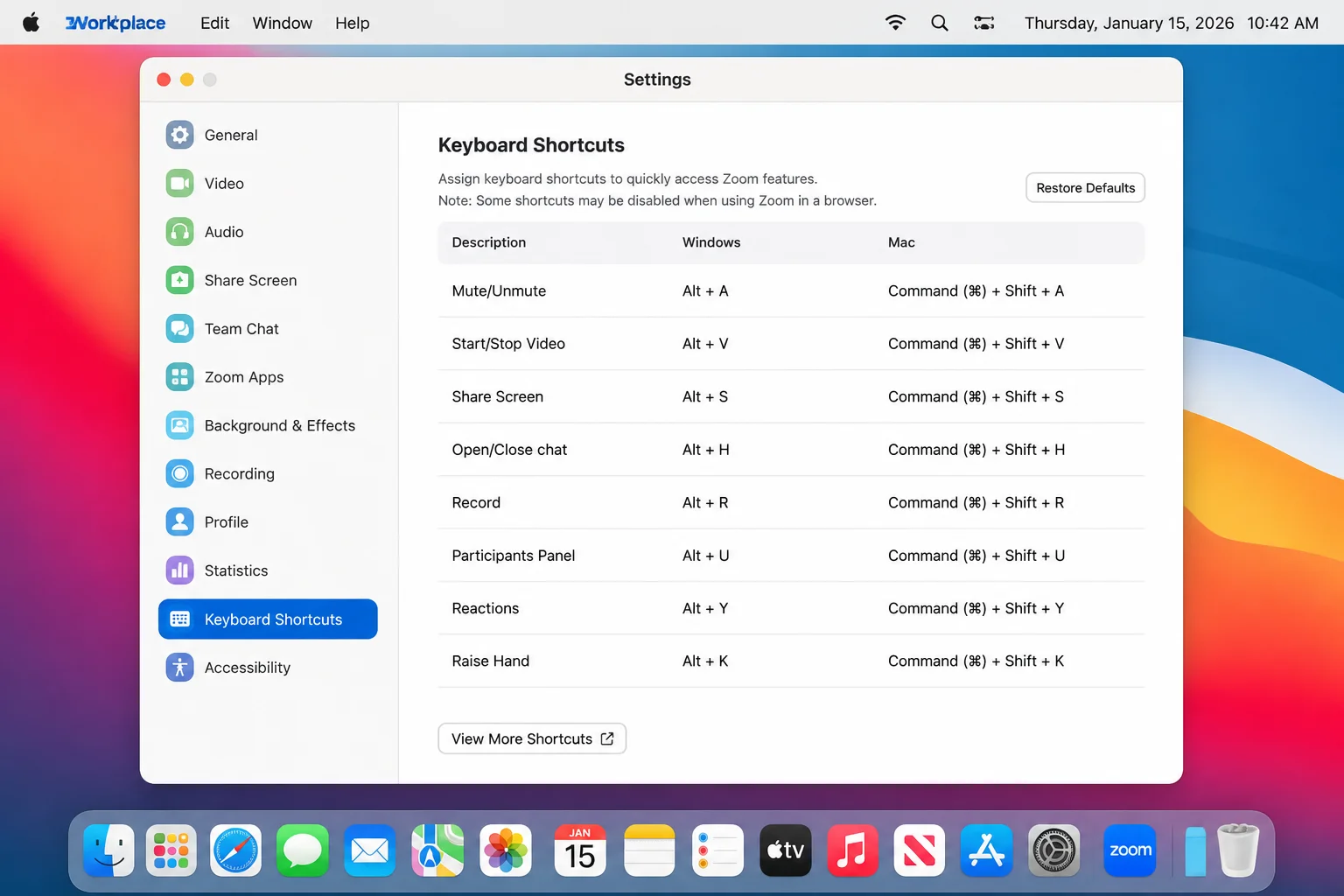The width and height of the screenshot is (1344, 896).
Task: Click the Keyboard Shortcuts keyboard icon
Action: click(179, 619)
